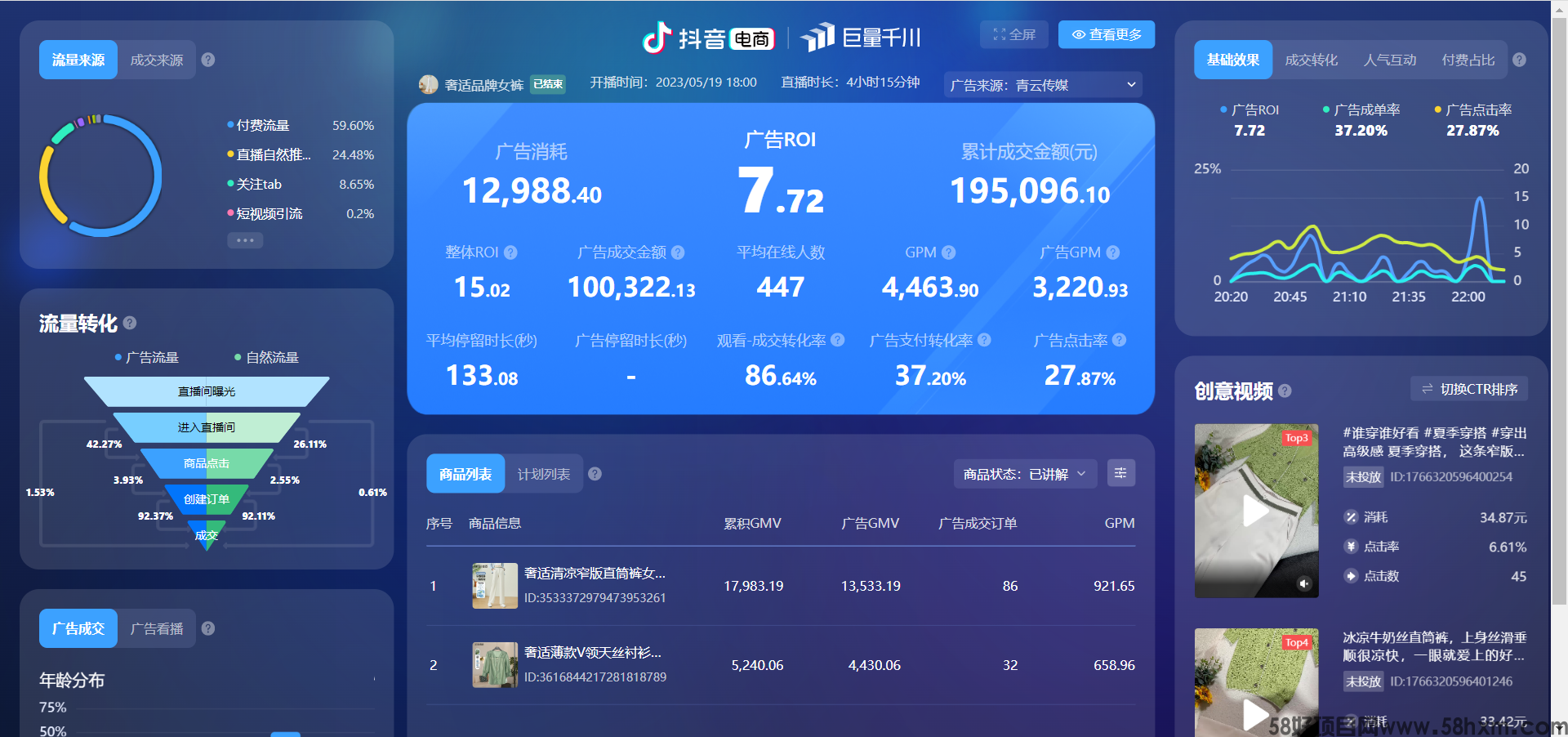The width and height of the screenshot is (1568, 737).
Task: Click the streamer avatar for 奢适品牌女裤
Action: coord(429,84)
